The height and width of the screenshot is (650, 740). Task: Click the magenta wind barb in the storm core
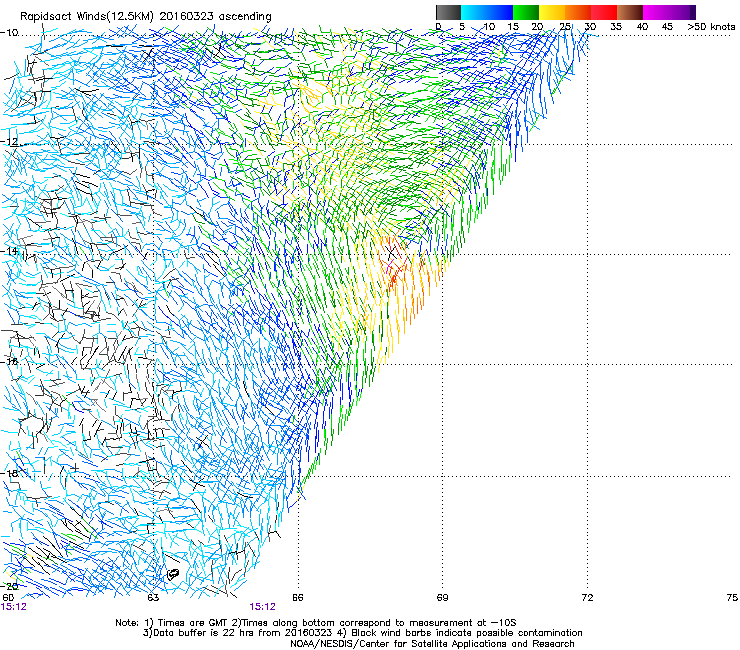pos(388,268)
